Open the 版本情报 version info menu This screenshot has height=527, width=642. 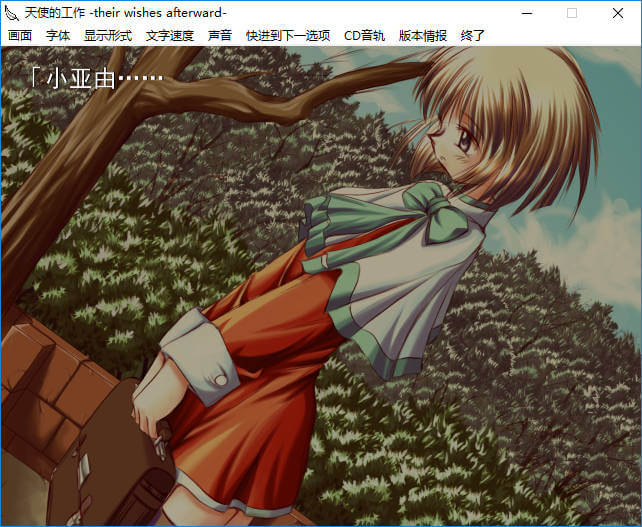click(423, 35)
